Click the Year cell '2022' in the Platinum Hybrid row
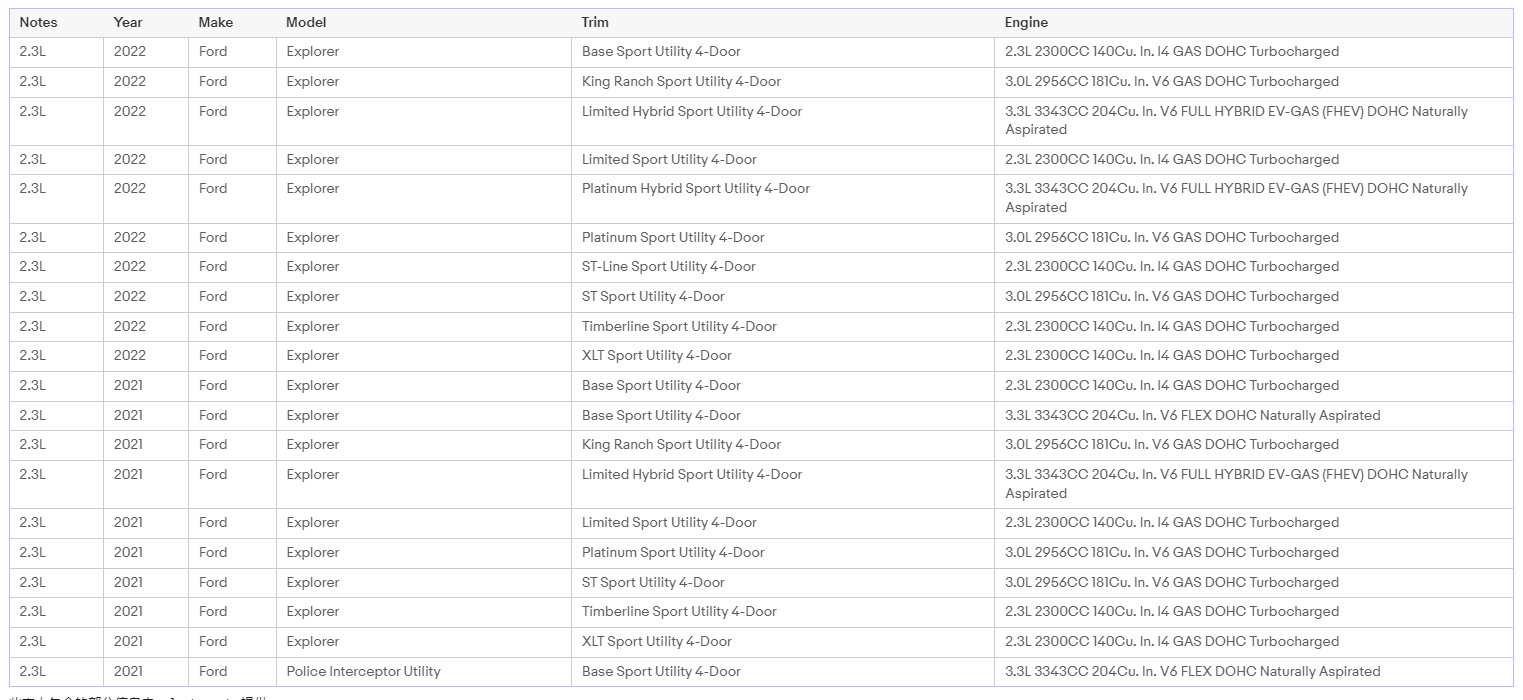This screenshot has width=1523, height=700. (x=129, y=188)
